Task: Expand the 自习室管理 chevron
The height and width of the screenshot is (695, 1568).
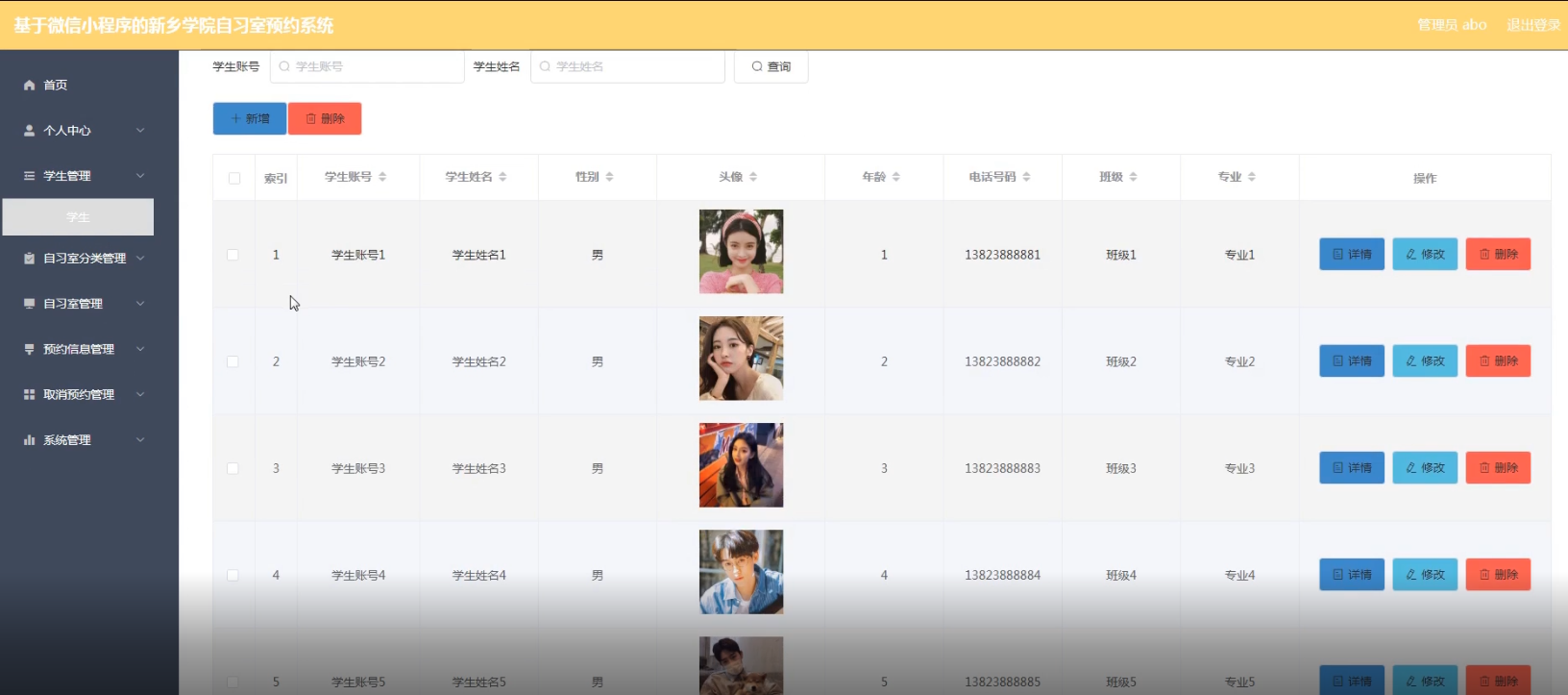Action: [140, 304]
